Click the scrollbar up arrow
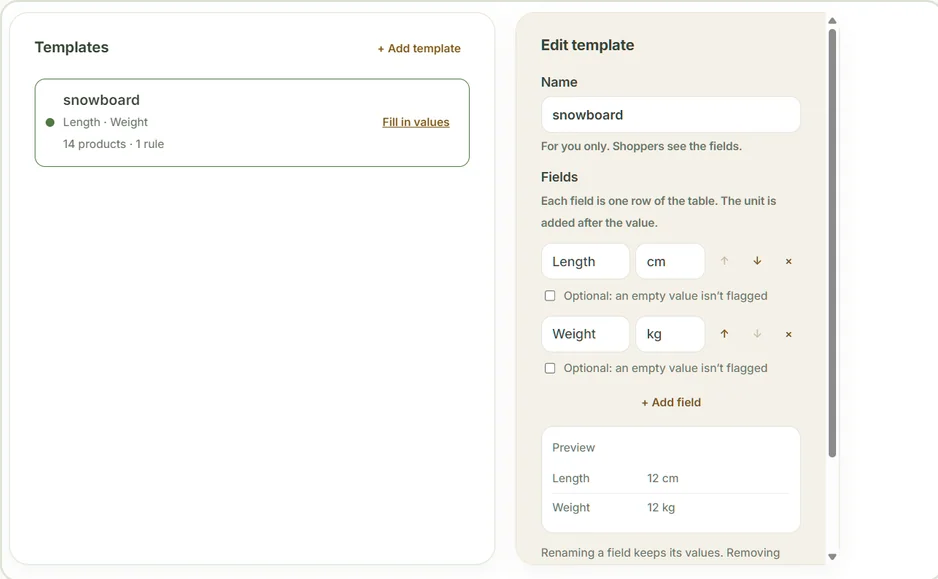 (832, 21)
